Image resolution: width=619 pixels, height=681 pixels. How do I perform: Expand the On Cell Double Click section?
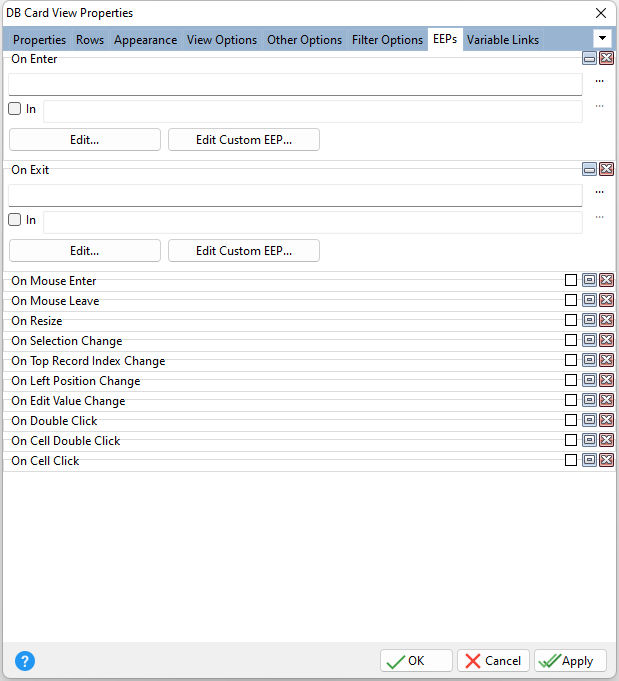589,440
